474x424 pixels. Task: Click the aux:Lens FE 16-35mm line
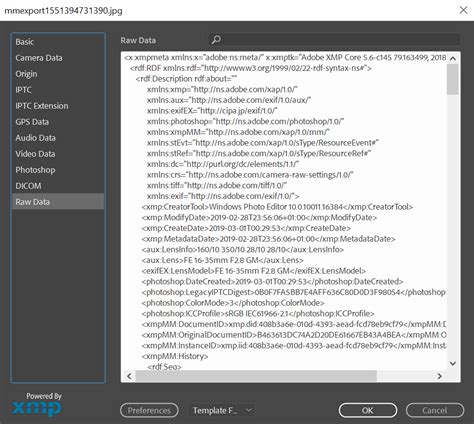click(223, 260)
